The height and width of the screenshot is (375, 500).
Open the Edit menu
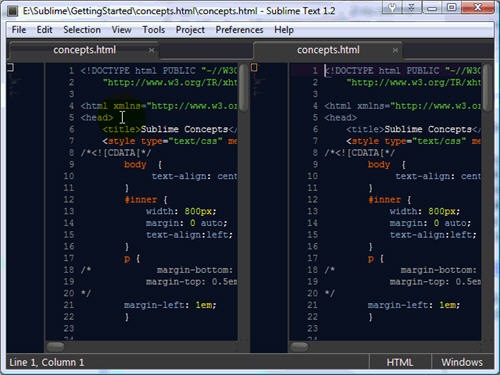click(x=44, y=30)
